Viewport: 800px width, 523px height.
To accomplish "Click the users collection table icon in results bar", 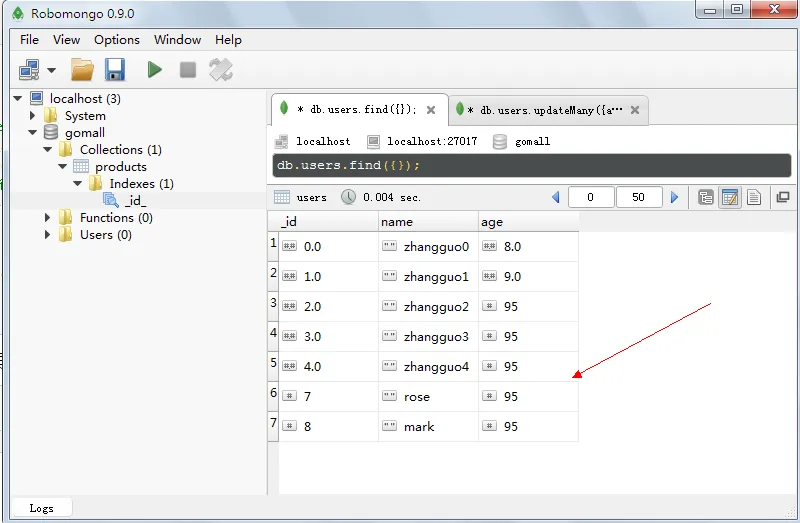I will tap(282, 197).
